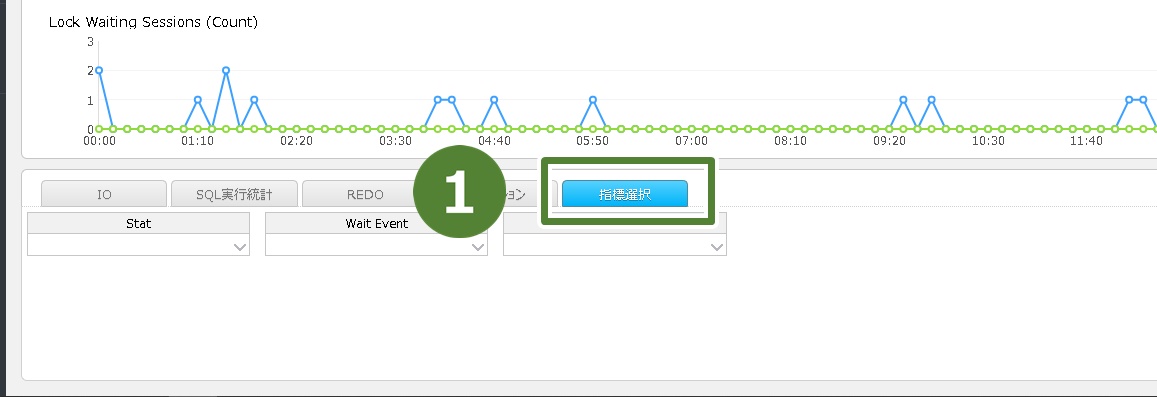Click the chart title Lock Waiting Sessions (Count)
The width and height of the screenshot is (1157, 397).
click(153, 22)
